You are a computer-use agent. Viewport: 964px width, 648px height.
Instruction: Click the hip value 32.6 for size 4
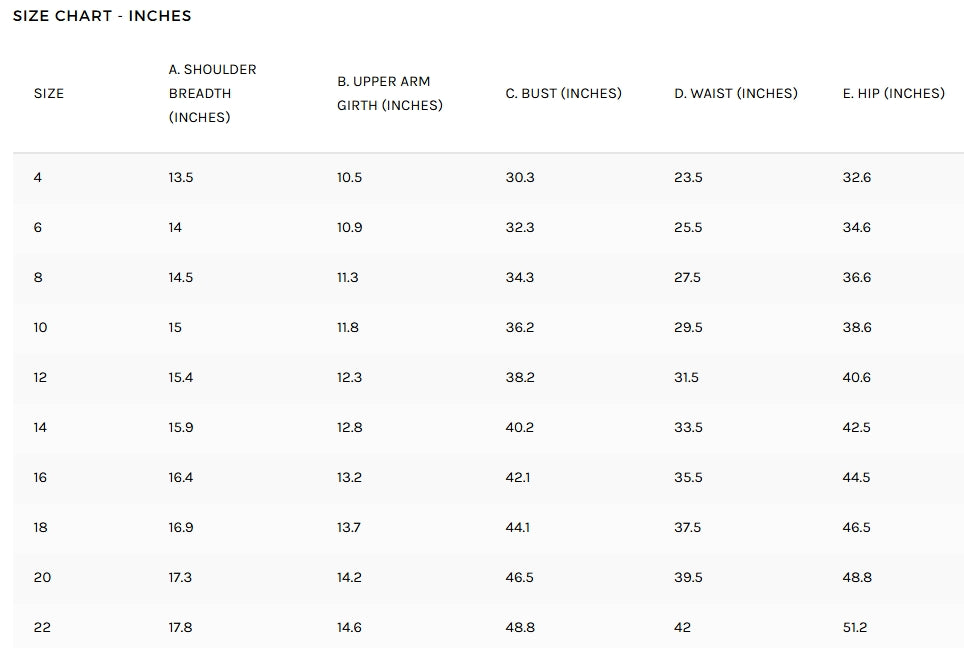(856, 177)
